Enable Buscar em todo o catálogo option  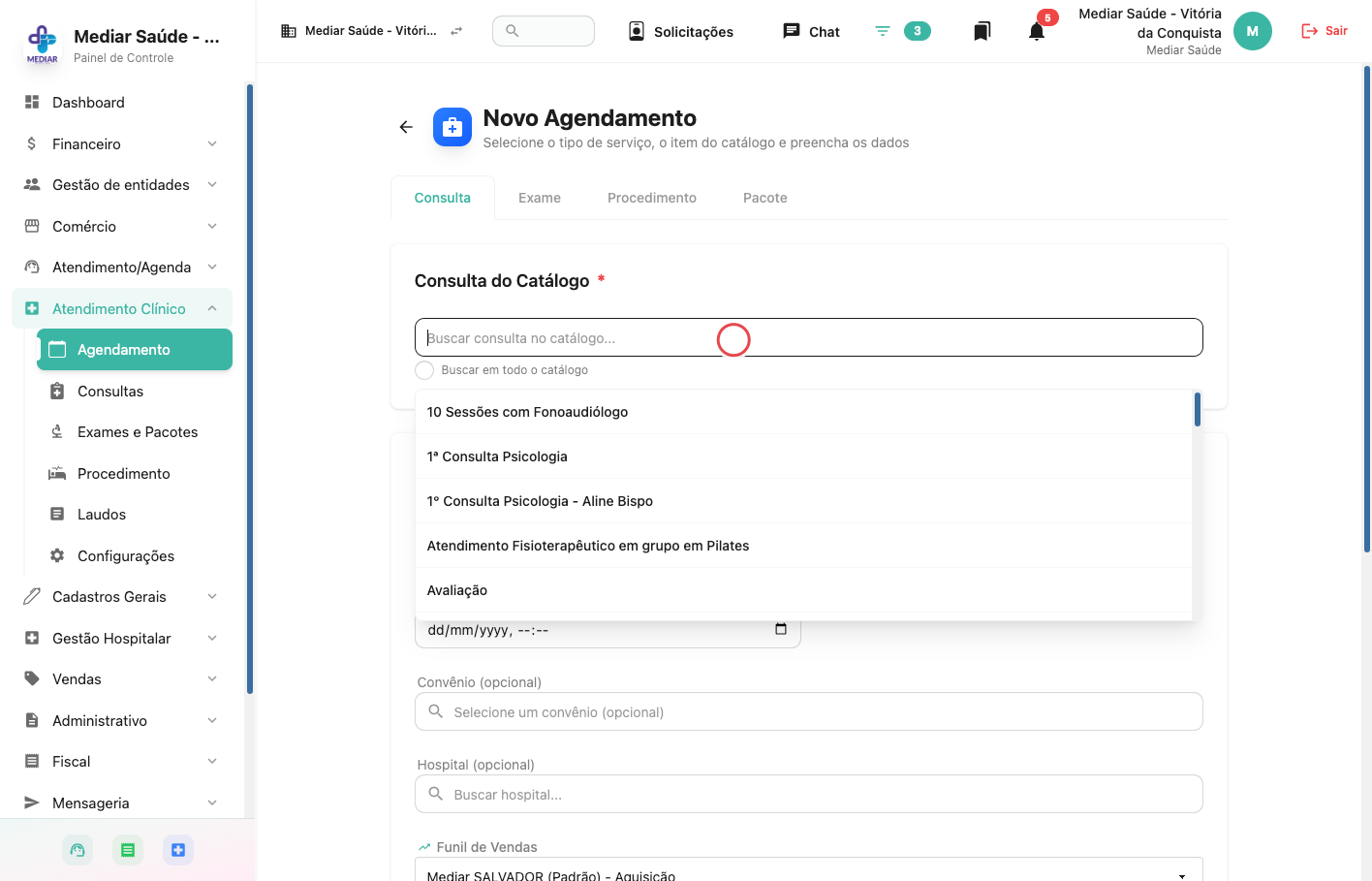[x=424, y=370]
